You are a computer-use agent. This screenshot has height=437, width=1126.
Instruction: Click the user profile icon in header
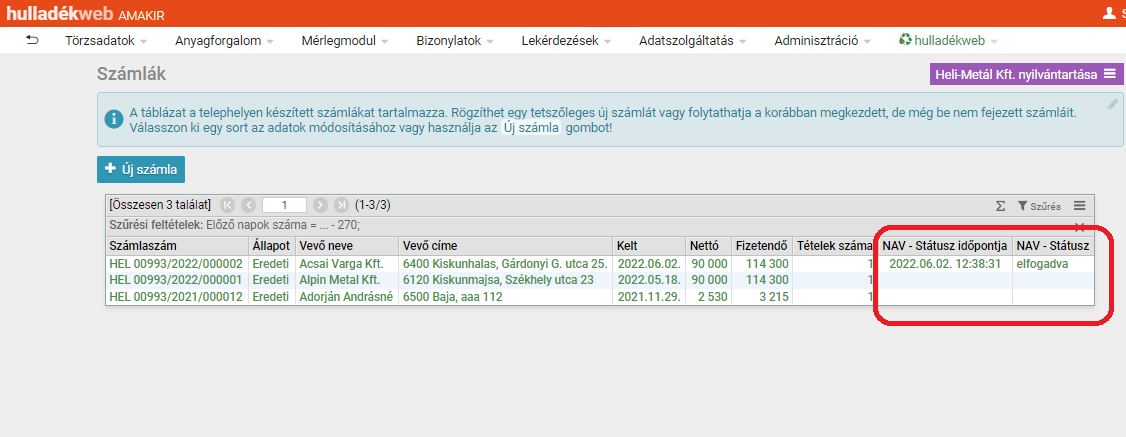[x=1109, y=13]
